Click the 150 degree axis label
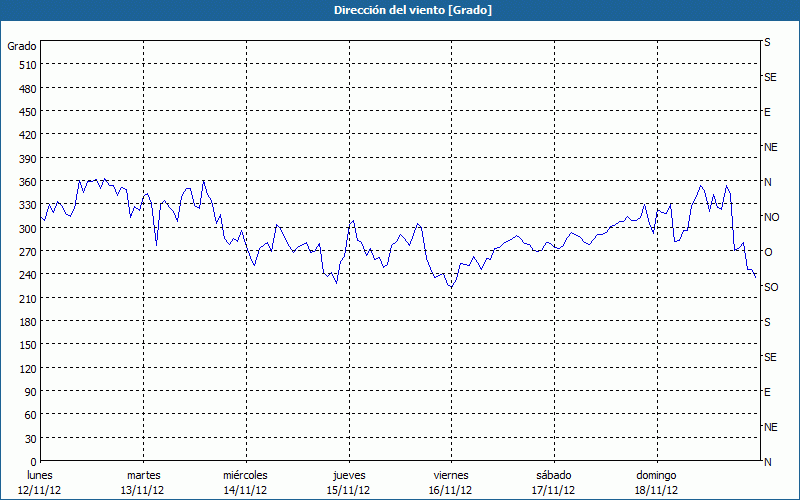This screenshot has height=500, width=800. pyautogui.click(x=28, y=345)
